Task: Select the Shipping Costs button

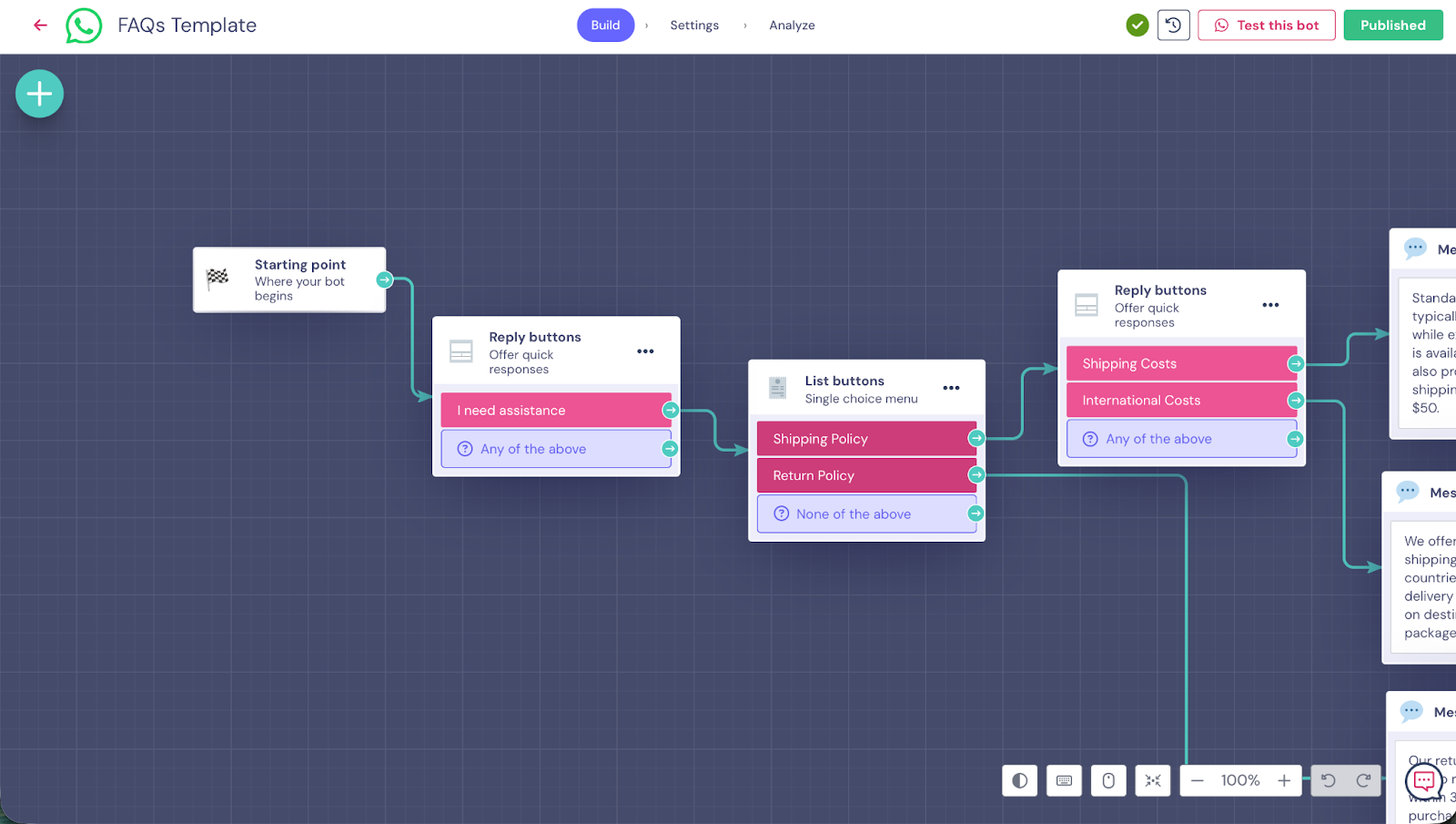Action: [x=1181, y=363]
